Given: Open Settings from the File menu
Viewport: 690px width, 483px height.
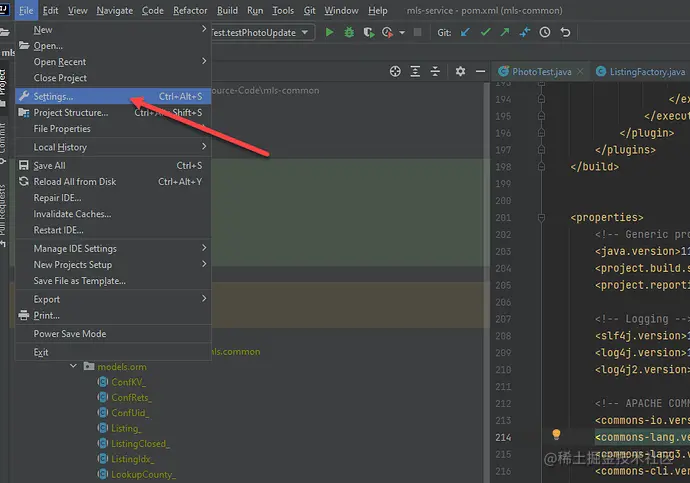Looking at the screenshot, I should (114, 96).
